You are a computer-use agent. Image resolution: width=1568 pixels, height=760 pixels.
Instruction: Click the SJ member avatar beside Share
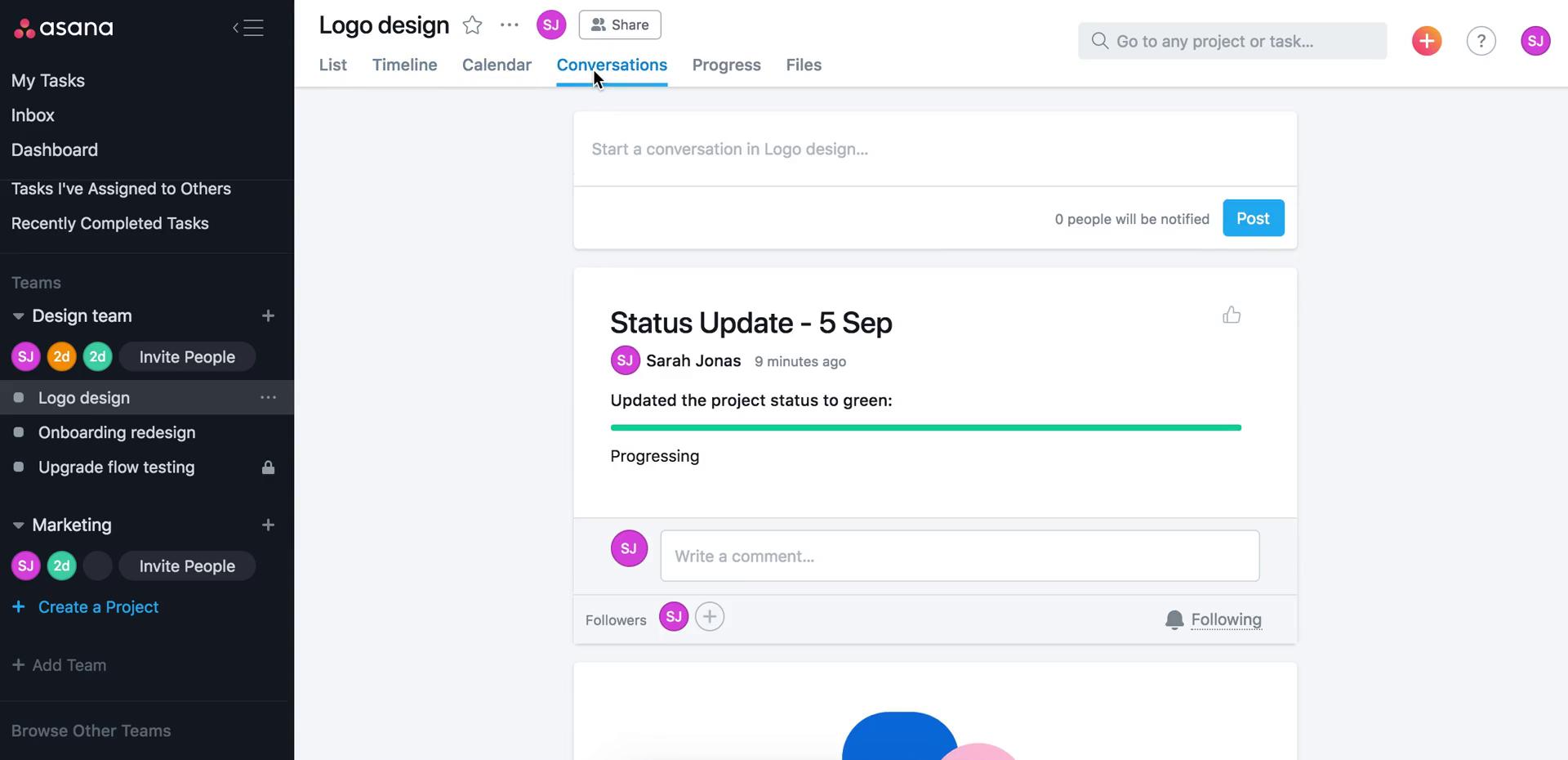551,25
